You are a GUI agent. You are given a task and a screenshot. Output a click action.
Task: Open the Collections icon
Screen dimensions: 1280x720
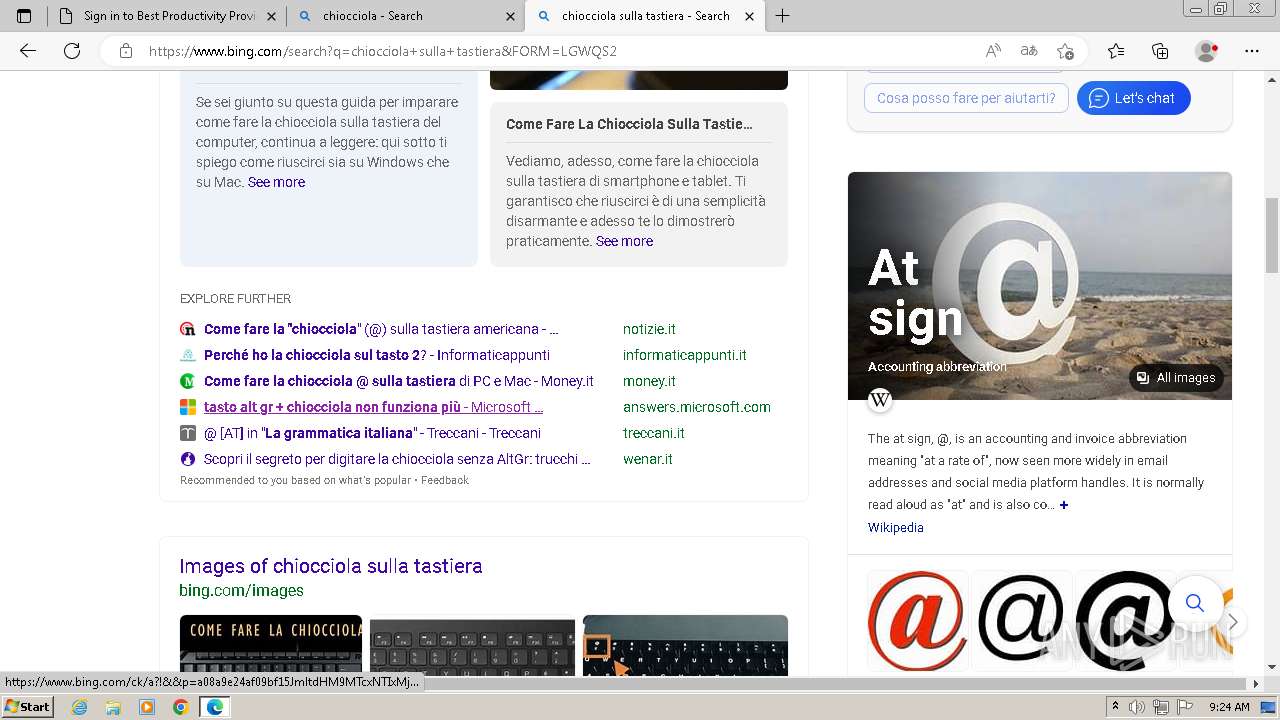1160,51
